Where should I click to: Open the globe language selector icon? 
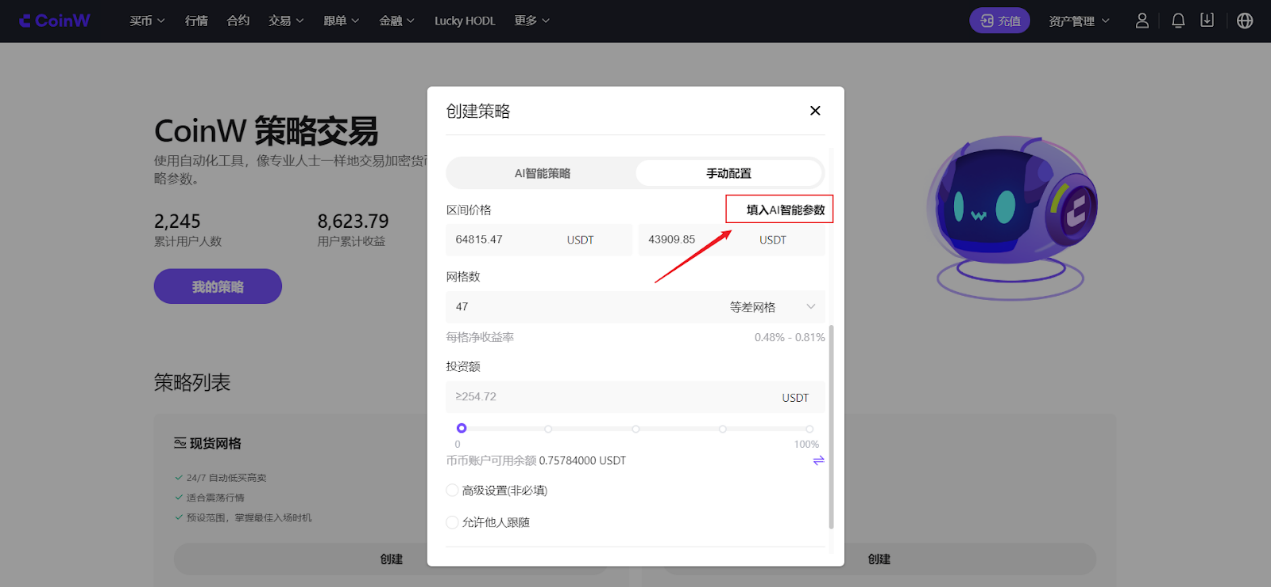pyautogui.click(x=1245, y=21)
